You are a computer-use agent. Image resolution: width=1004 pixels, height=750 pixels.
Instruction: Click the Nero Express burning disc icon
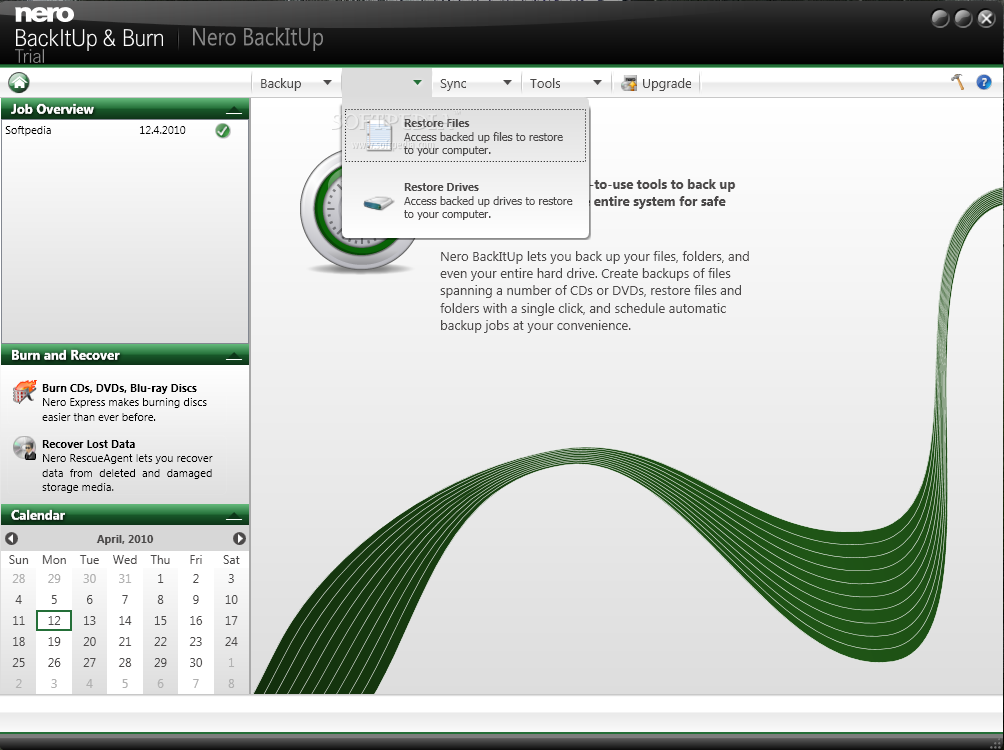click(x=24, y=391)
